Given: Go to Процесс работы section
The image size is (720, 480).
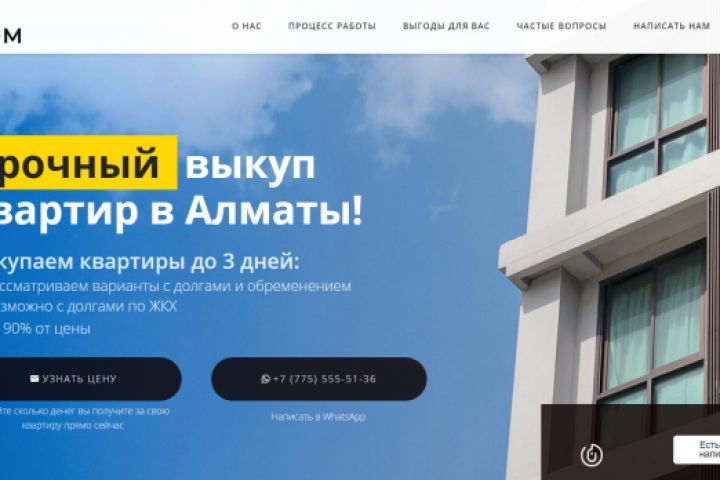Looking at the screenshot, I should click(332, 26).
